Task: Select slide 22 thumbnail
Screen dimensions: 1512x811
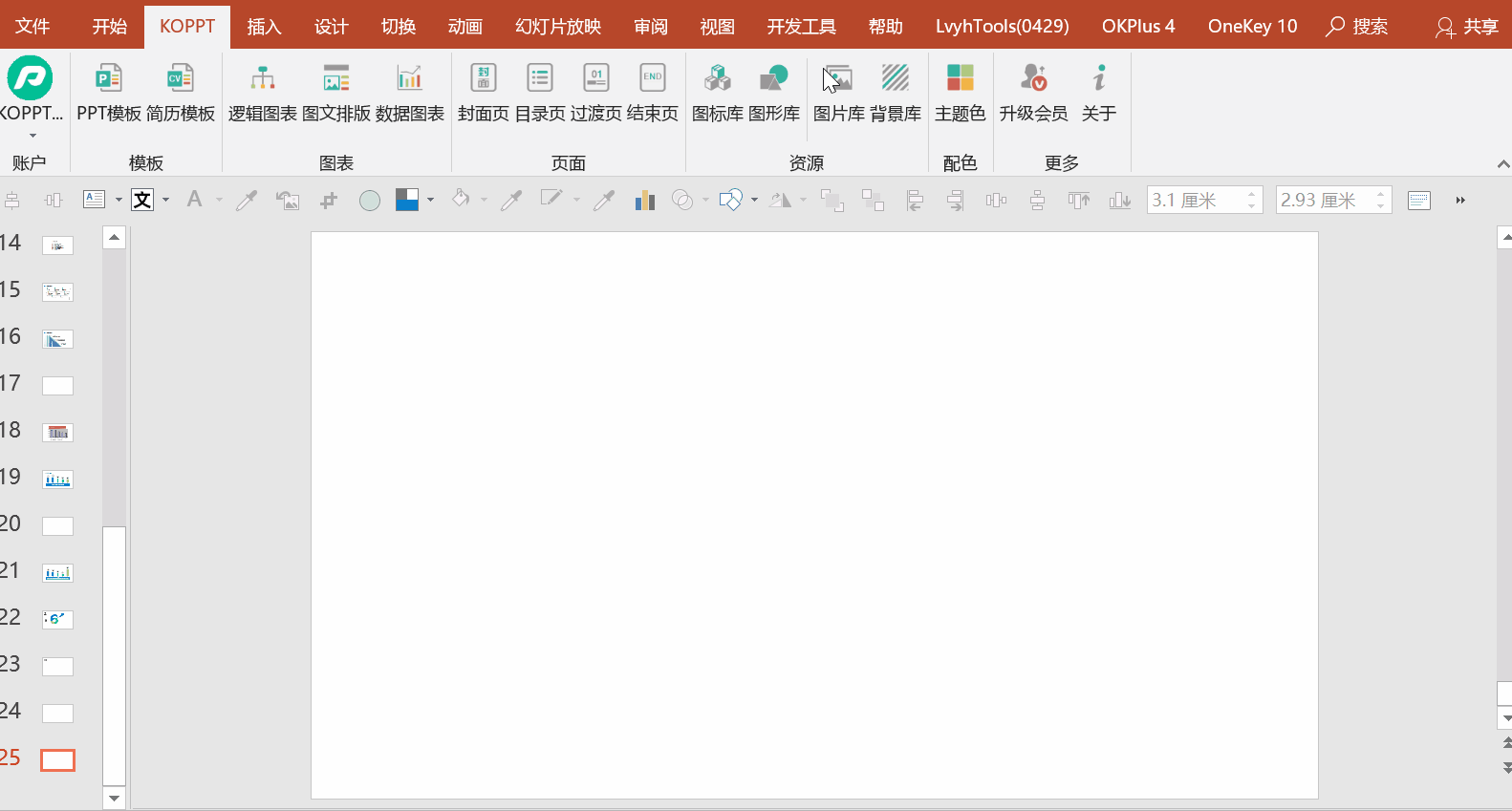Action: tap(57, 619)
